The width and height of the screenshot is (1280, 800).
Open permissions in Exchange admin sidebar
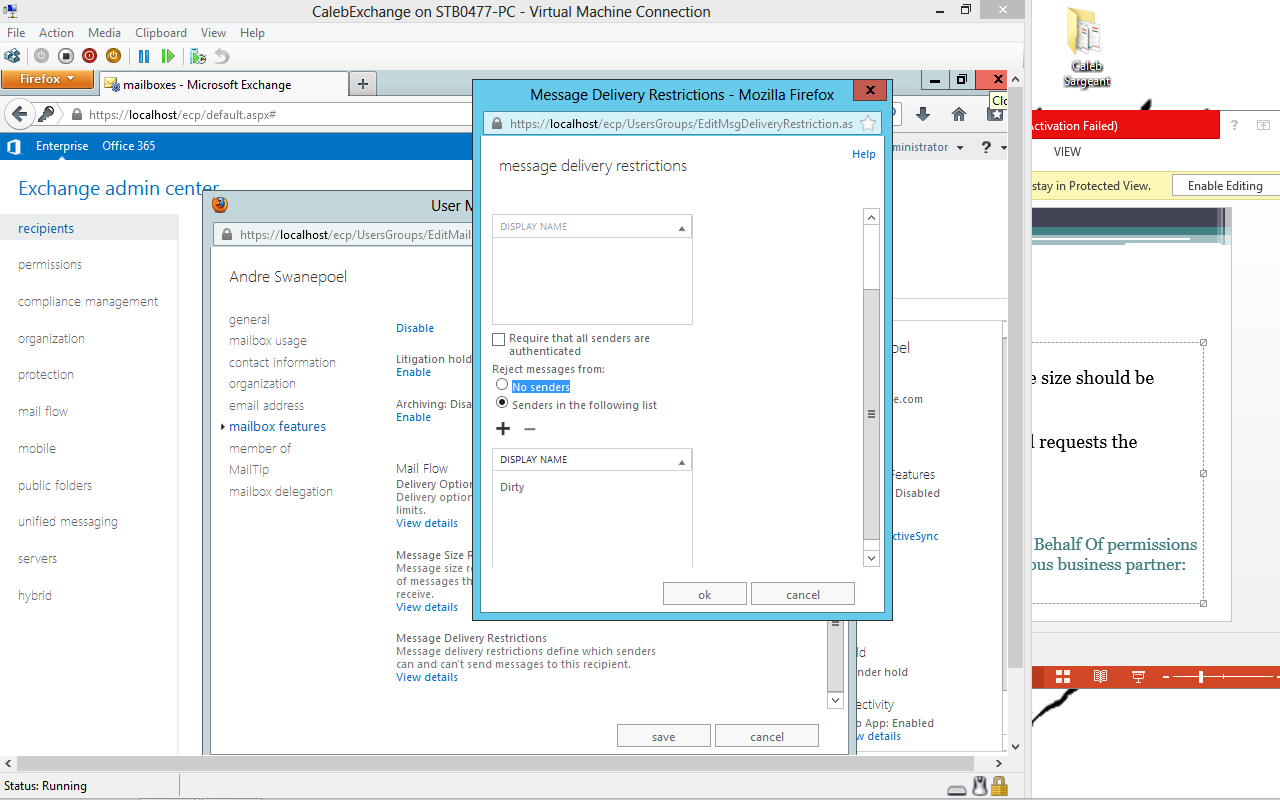click(50, 264)
